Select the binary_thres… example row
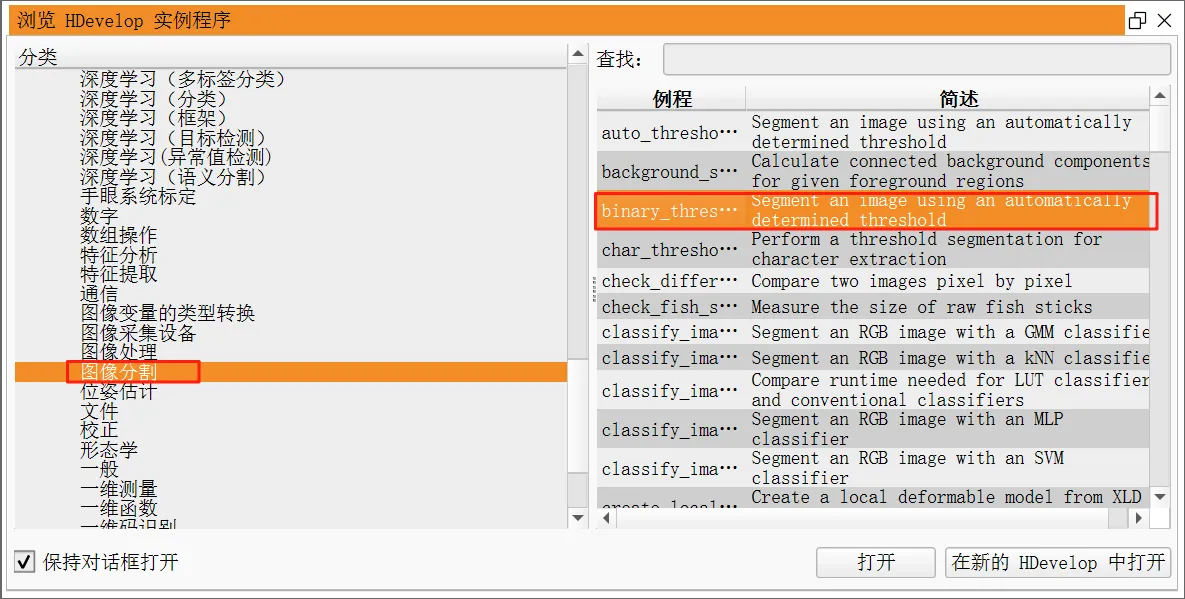The height and width of the screenshot is (599, 1185). point(873,211)
